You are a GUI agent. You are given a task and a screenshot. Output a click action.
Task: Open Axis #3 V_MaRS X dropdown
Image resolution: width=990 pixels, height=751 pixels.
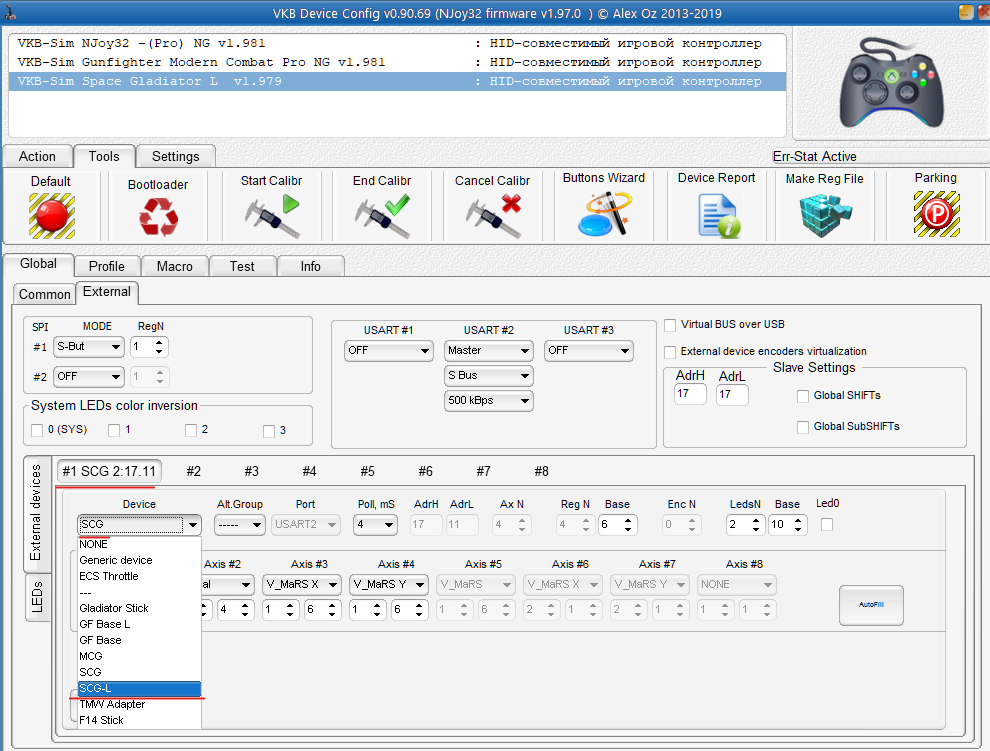302,585
